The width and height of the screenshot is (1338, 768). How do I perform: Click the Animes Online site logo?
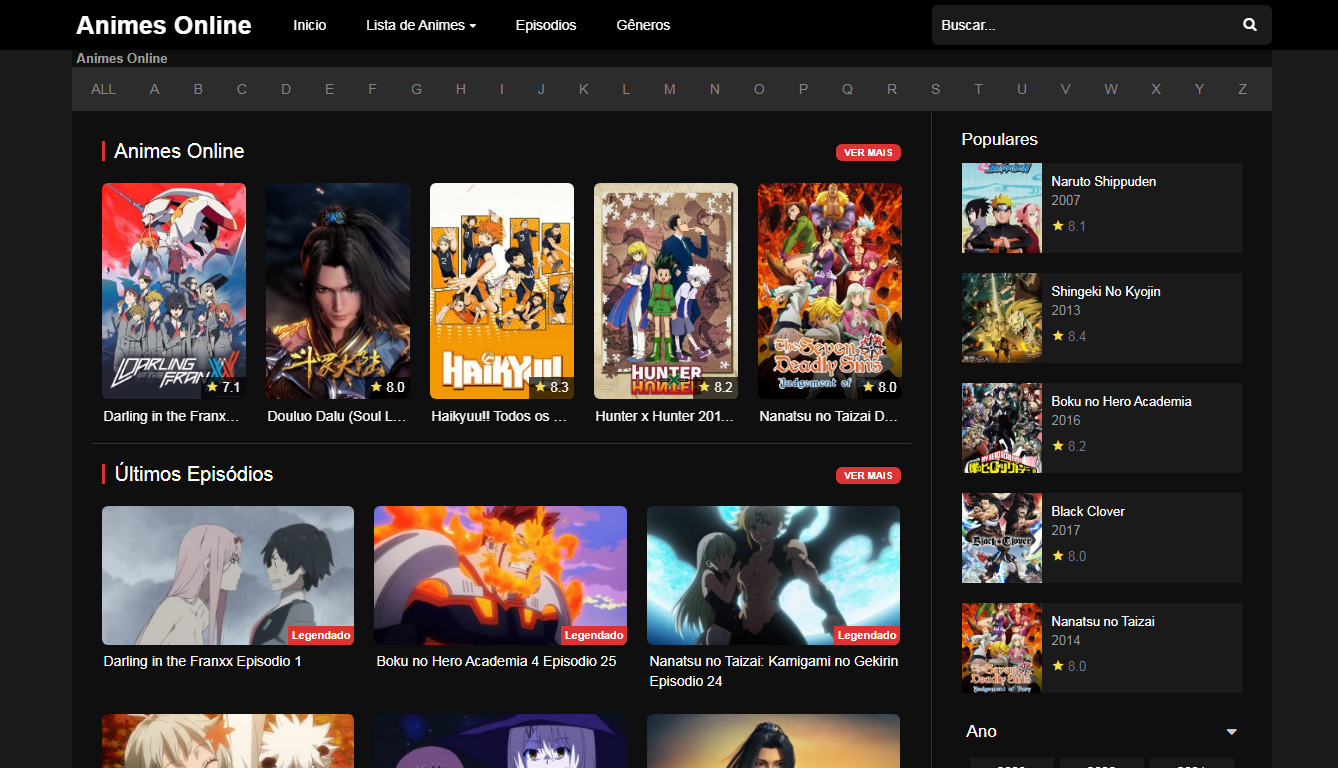[164, 25]
